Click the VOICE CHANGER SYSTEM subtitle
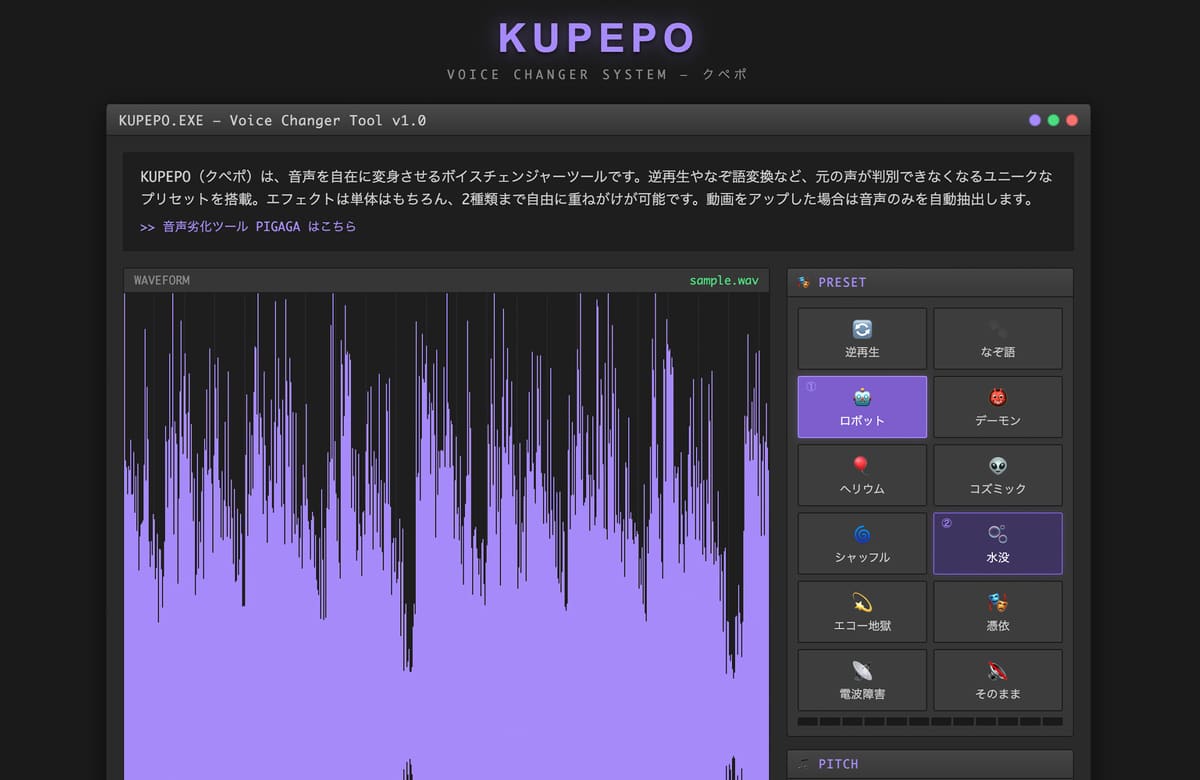 click(x=597, y=74)
